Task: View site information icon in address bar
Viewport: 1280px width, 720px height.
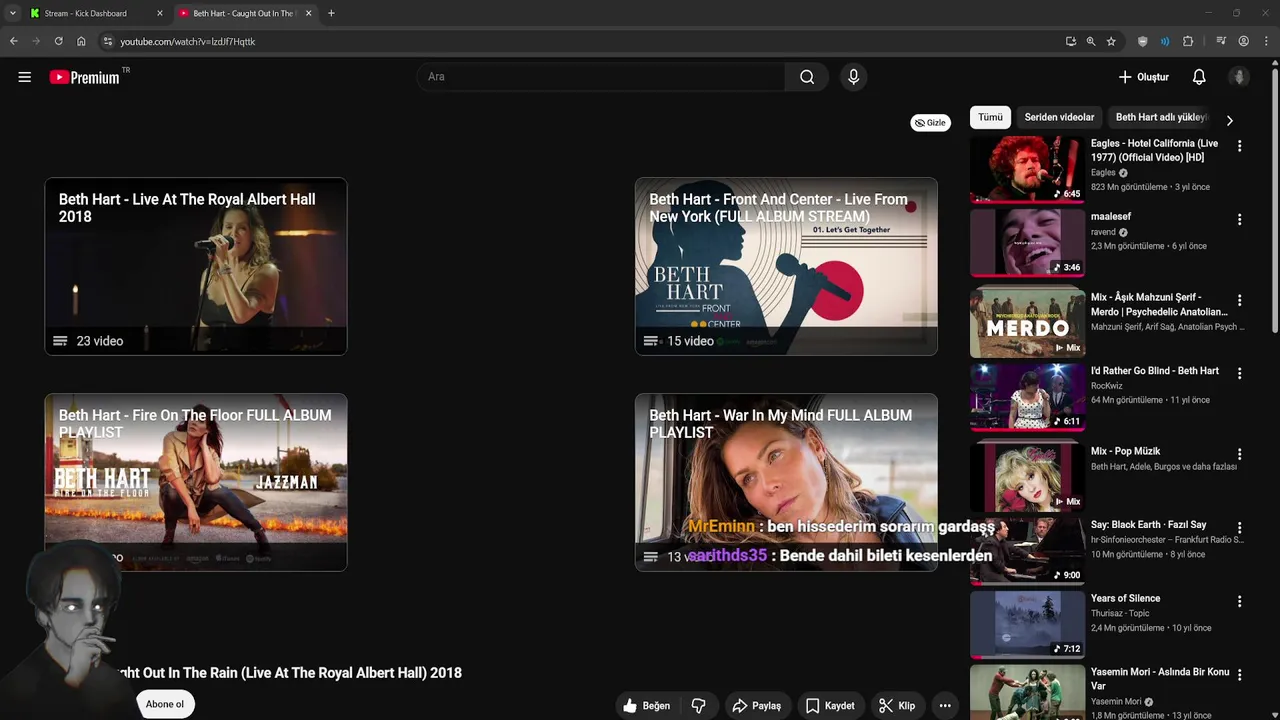Action: coord(108,41)
